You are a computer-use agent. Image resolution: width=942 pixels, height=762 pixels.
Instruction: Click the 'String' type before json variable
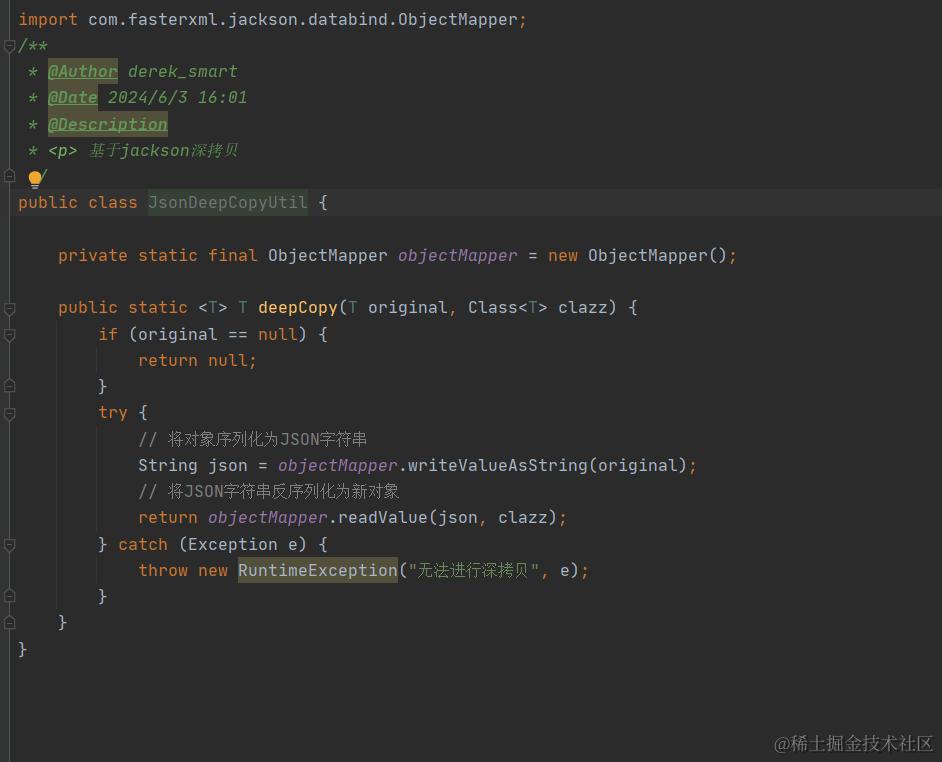click(x=168, y=466)
